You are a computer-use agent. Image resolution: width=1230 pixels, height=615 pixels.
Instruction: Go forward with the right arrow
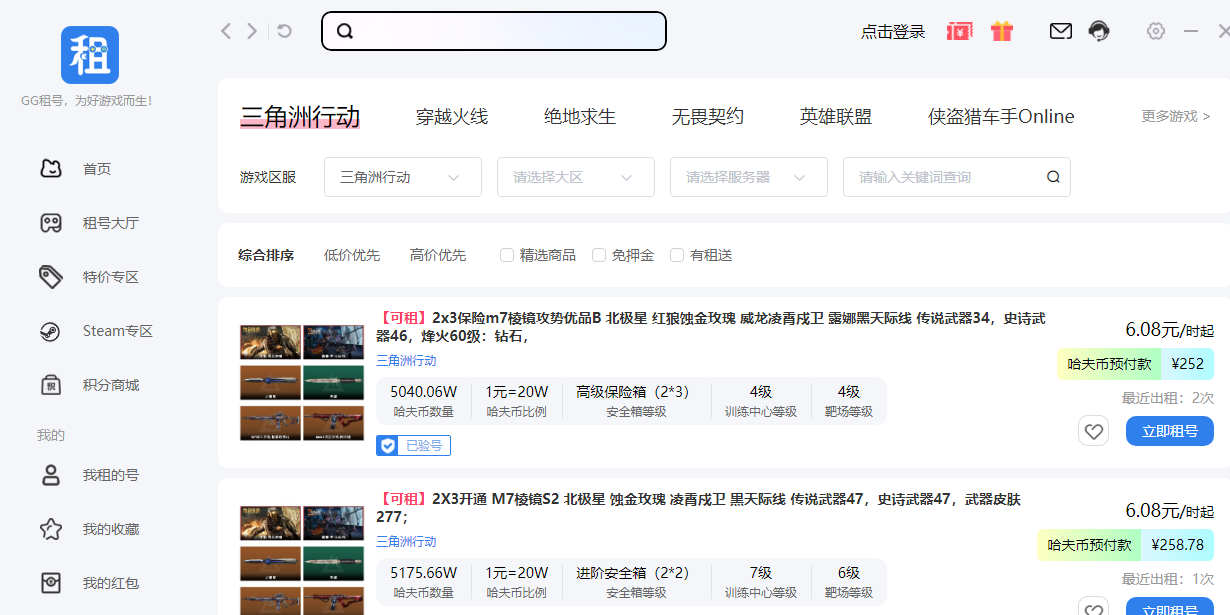point(252,31)
